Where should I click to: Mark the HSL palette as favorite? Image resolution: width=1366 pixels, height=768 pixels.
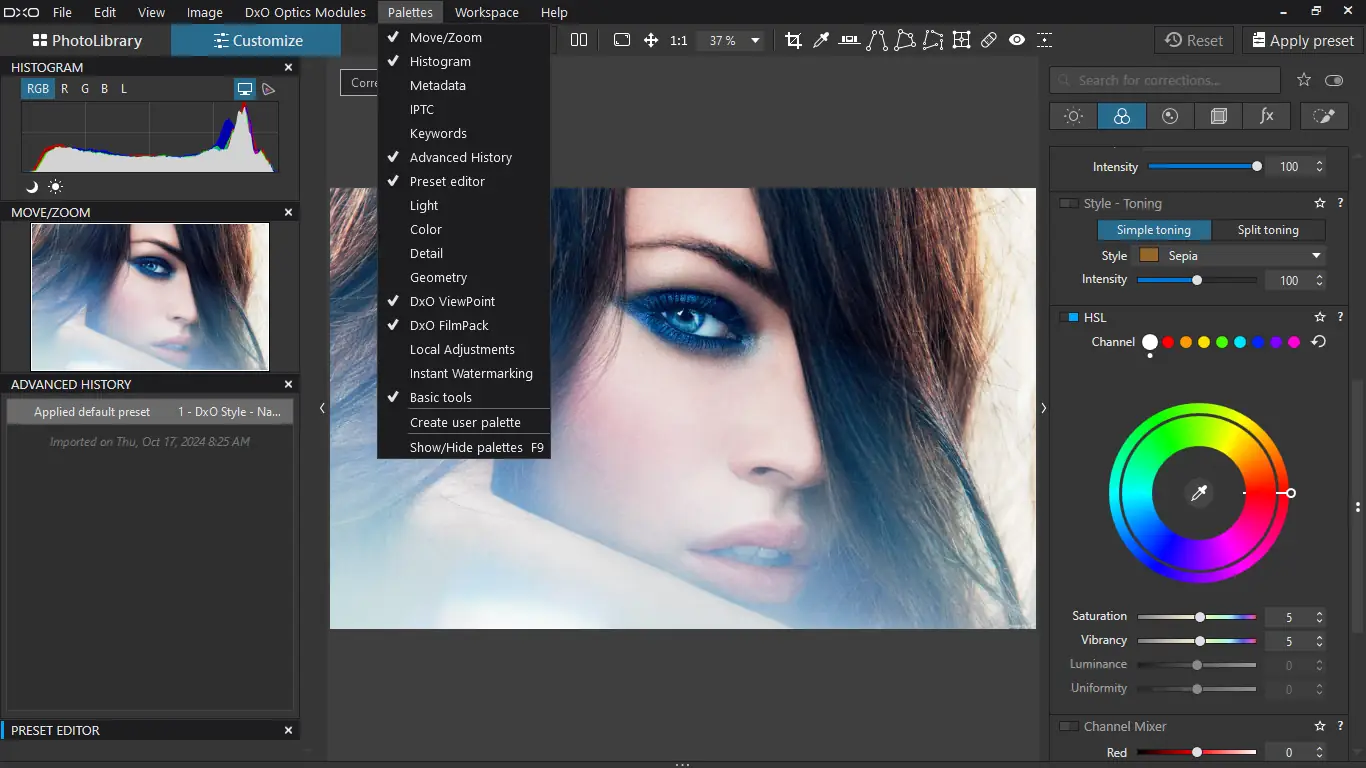[x=1320, y=317]
